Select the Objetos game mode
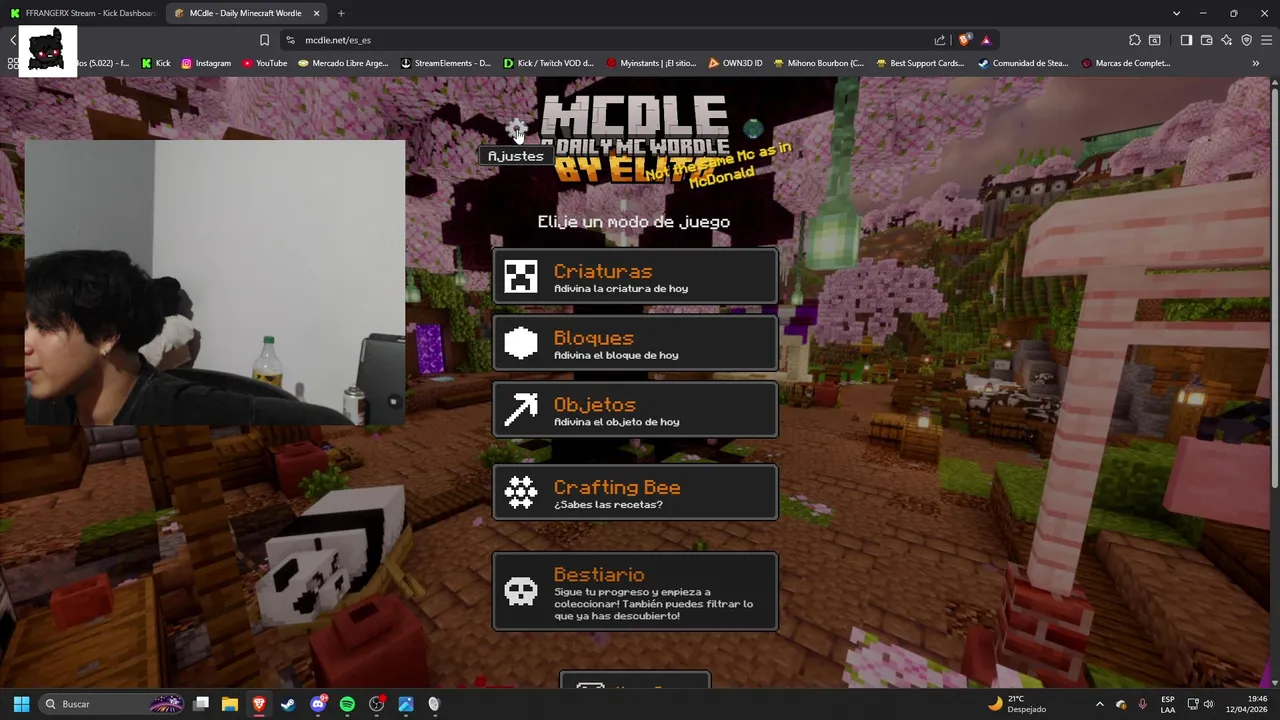The height and width of the screenshot is (720, 1280). (635, 410)
